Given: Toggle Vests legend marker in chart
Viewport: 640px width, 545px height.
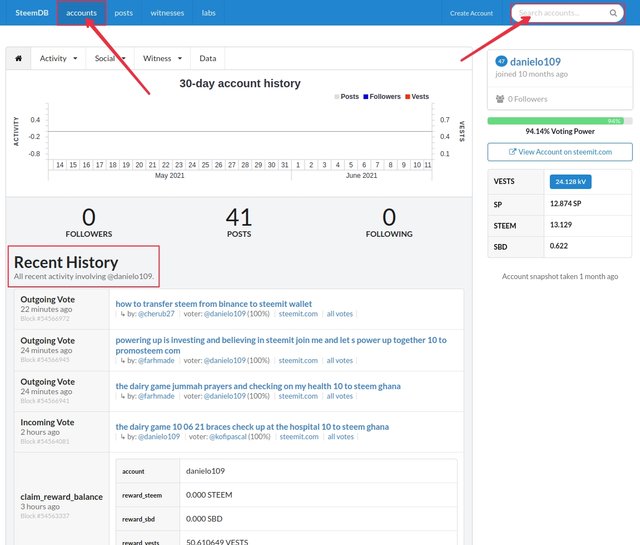Looking at the screenshot, I should (x=407, y=97).
